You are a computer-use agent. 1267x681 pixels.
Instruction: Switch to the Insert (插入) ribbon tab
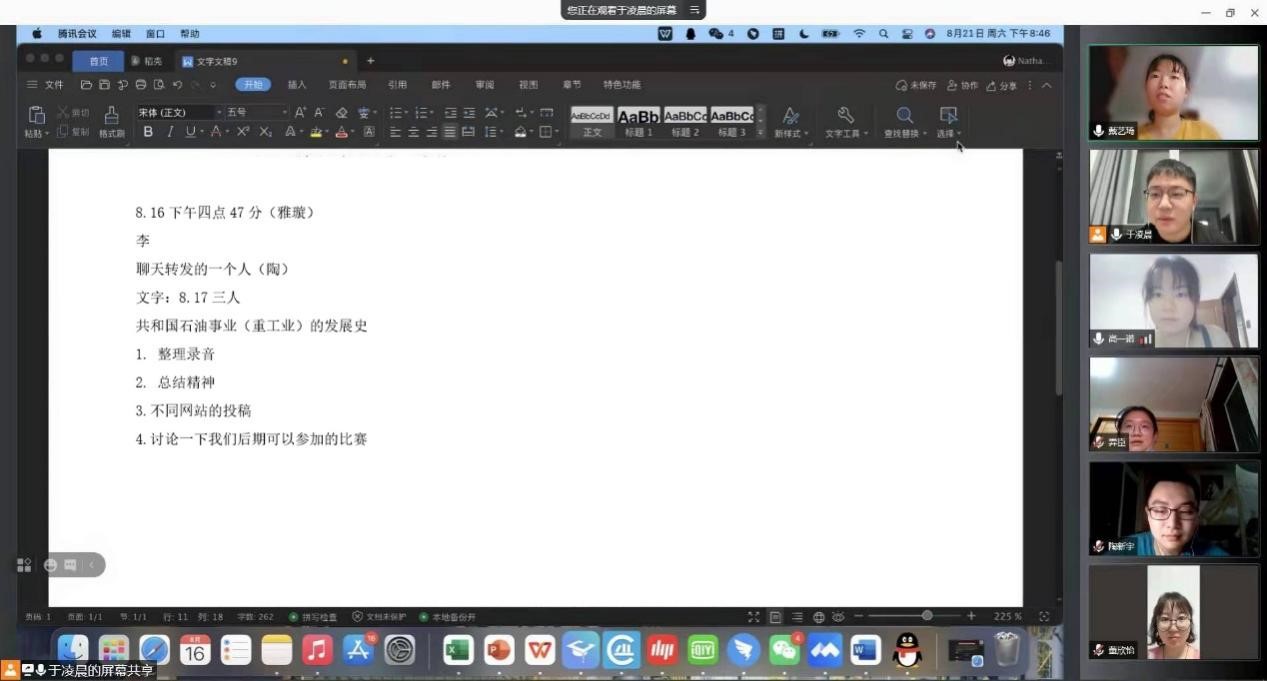coord(297,85)
